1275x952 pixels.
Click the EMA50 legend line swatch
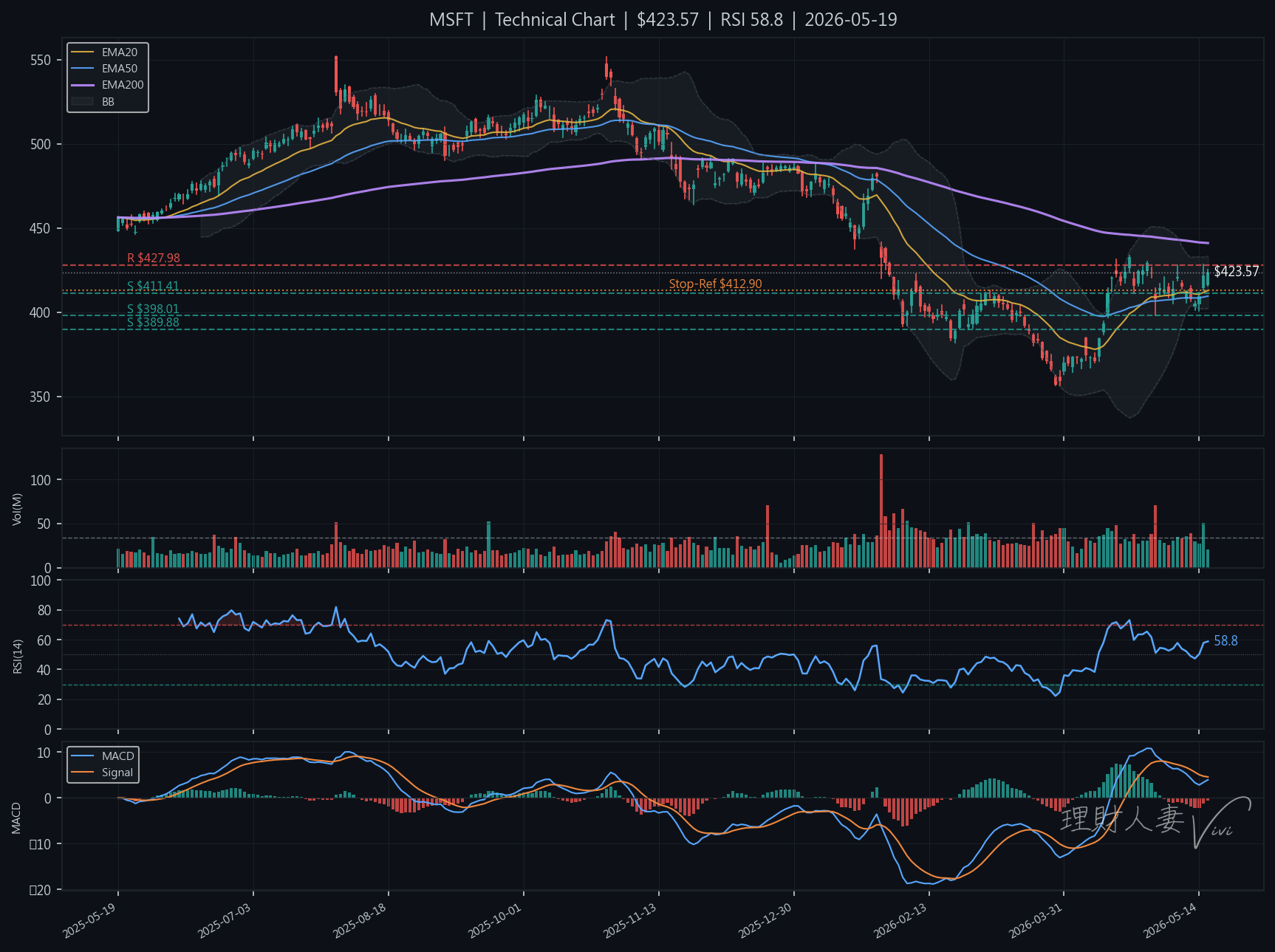83,69
